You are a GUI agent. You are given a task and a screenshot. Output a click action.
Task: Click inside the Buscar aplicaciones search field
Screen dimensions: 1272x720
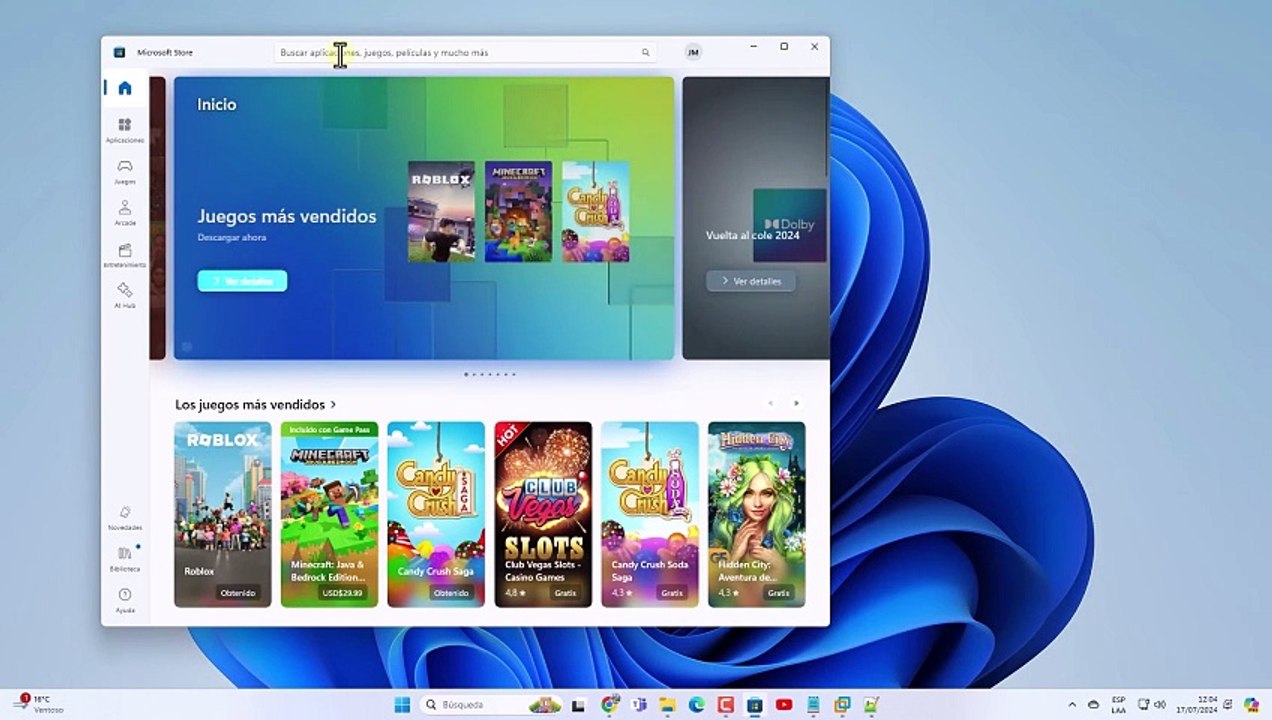click(465, 52)
